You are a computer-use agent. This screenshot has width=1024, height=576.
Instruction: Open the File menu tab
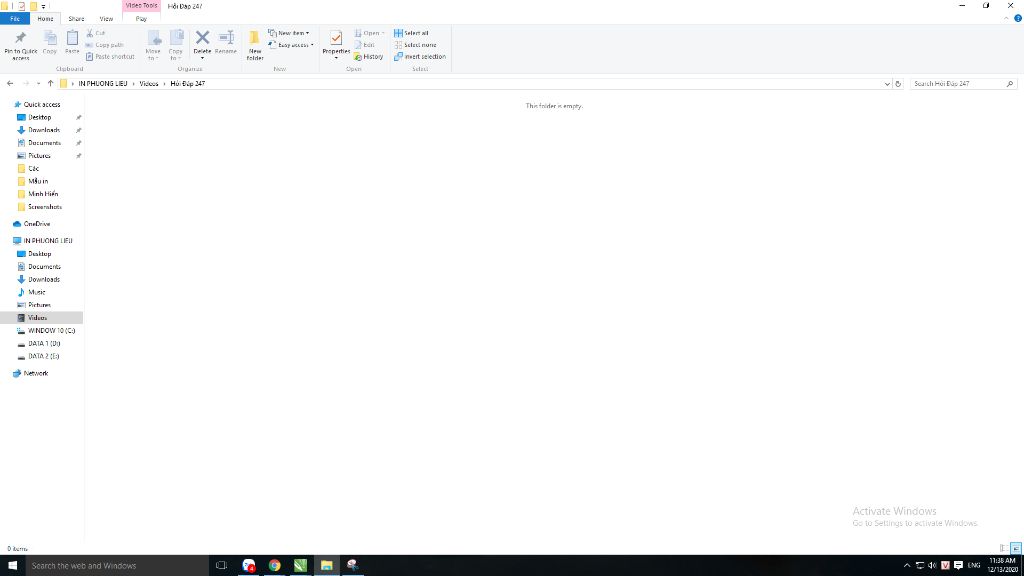(15, 19)
